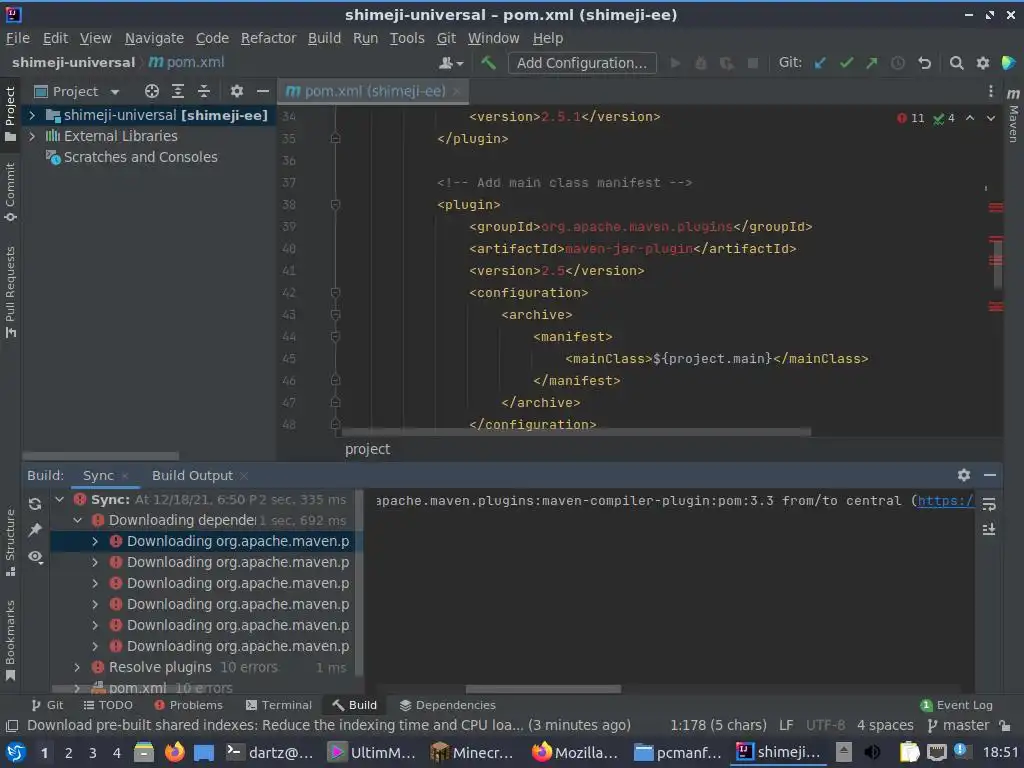
Task: Toggle scroll to end icon in build output
Action: (x=989, y=530)
